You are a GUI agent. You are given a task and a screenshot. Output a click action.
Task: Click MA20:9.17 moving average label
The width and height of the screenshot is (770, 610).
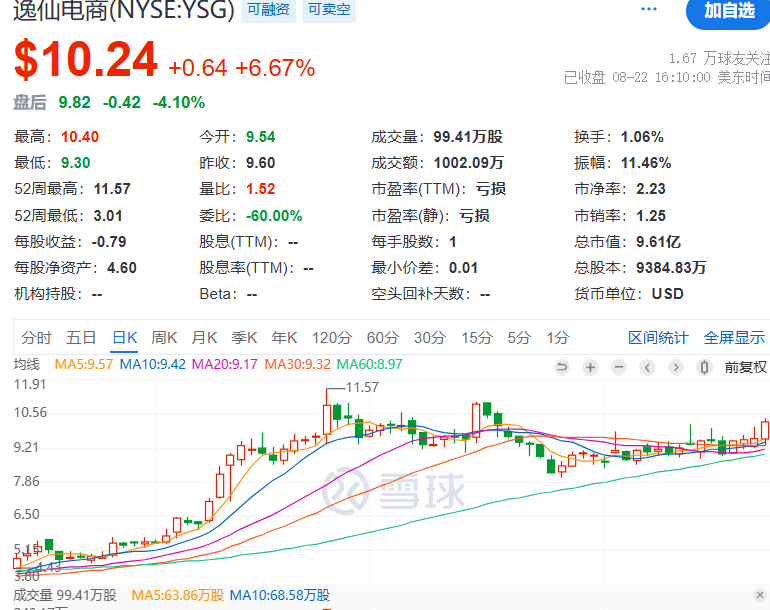(x=224, y=364)
